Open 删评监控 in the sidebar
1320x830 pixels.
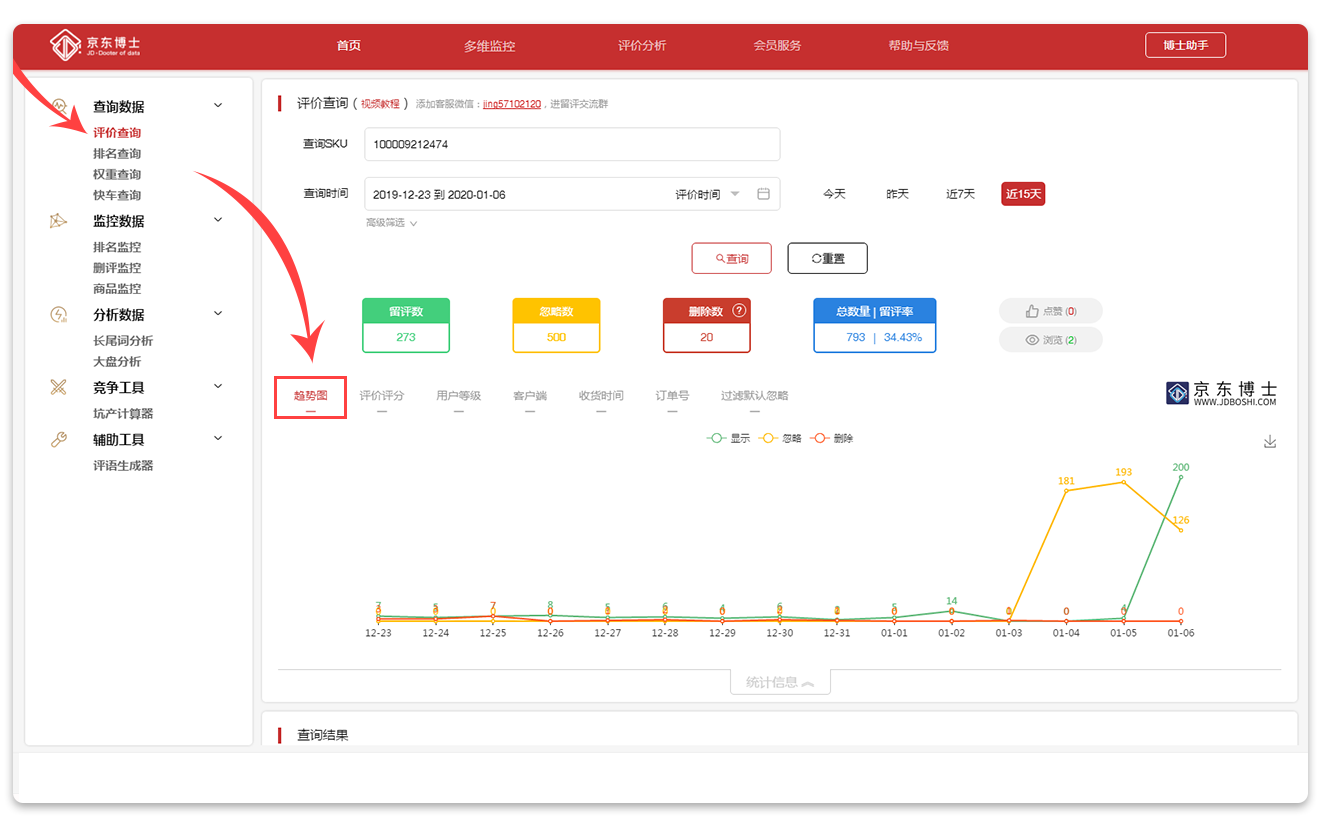(x=117, y=268)
